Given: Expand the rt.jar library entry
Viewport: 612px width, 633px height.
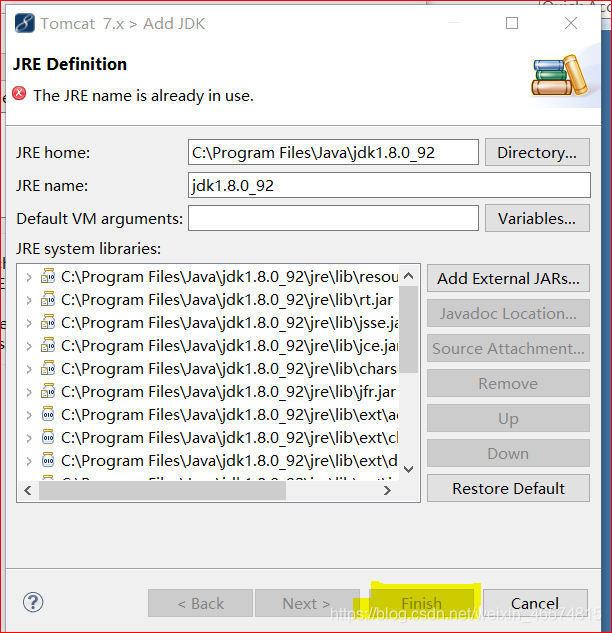Looking at the screenshot, I should pyautogui.click(x=29, y=300).
